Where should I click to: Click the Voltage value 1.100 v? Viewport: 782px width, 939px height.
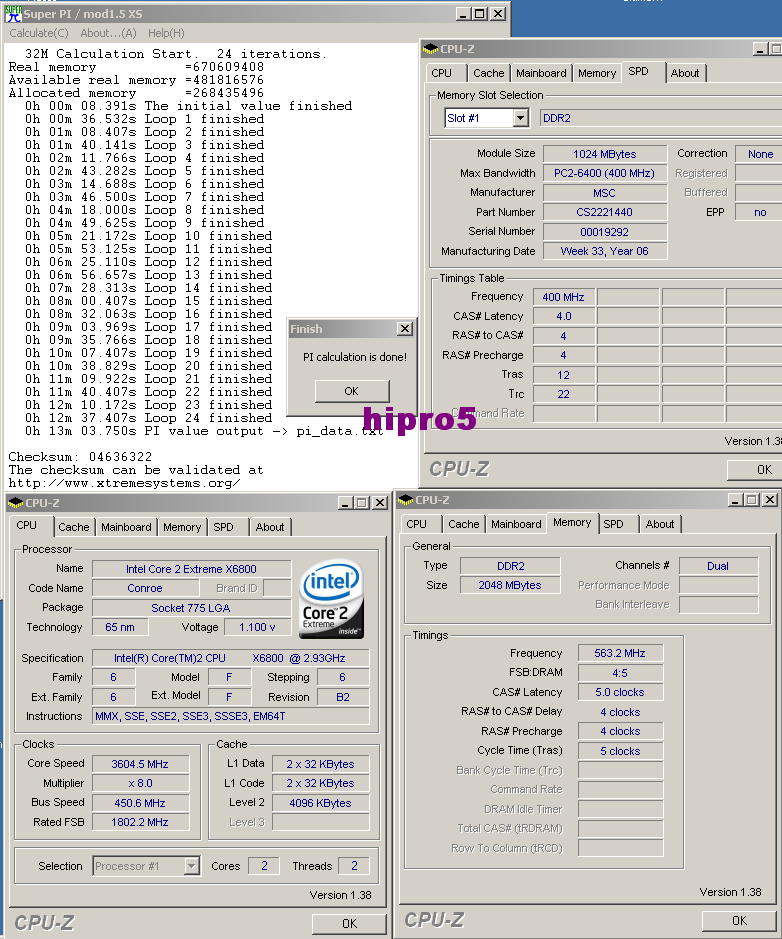[x=257, y=627]
